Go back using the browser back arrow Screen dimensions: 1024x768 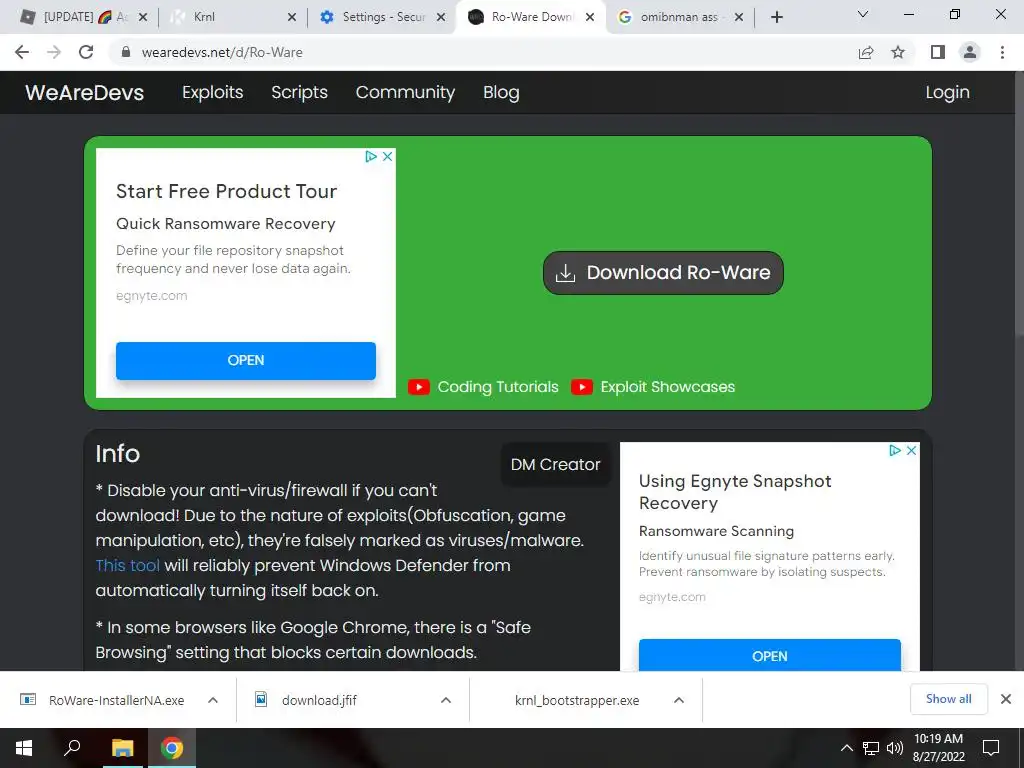22,52
